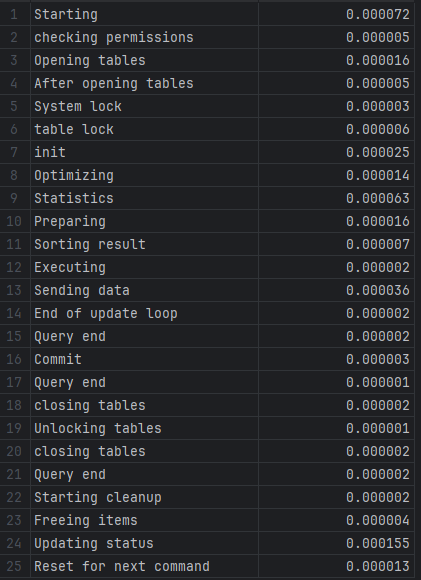Select the duration value 0.000004
This screenshot has width=421, height=580.
point(378,520)
